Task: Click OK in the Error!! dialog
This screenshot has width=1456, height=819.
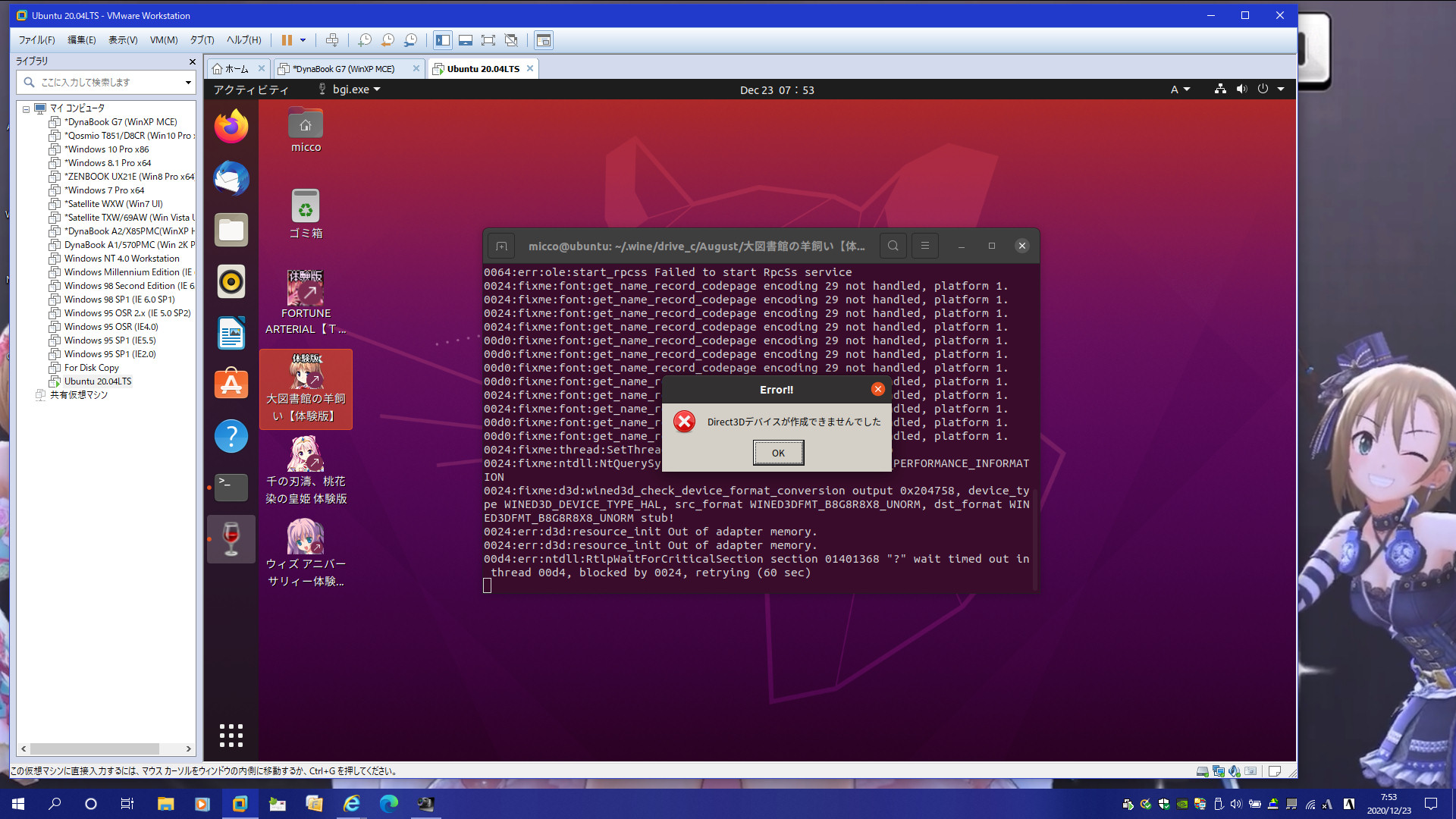Action: point(778,453)
